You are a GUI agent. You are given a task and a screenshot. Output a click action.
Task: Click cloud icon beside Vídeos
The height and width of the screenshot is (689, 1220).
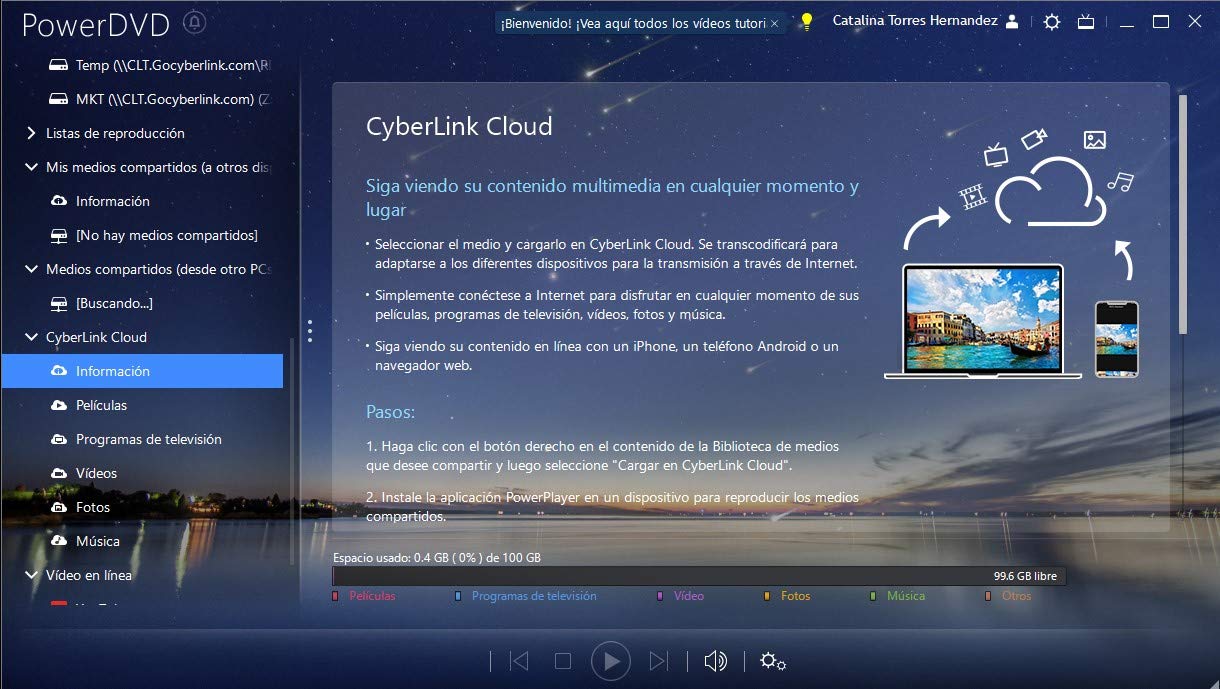point(58,473)
